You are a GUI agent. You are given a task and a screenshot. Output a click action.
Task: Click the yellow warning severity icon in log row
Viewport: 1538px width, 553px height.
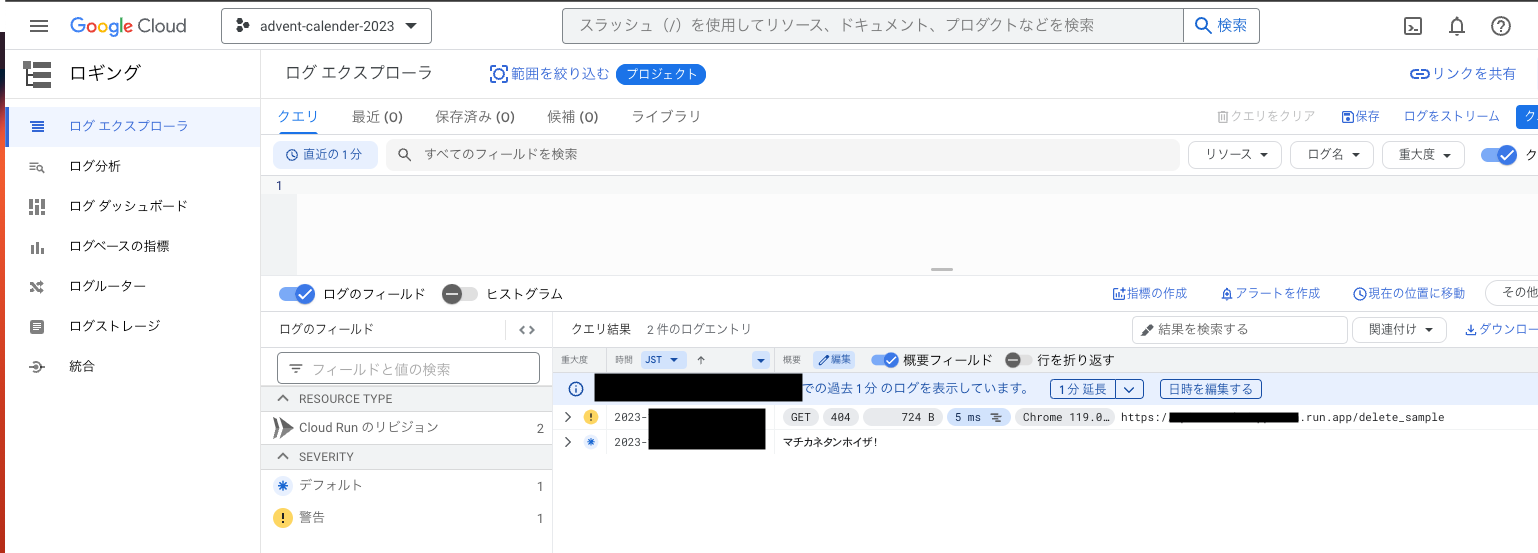pyautogui.click(x=591, y=417)
